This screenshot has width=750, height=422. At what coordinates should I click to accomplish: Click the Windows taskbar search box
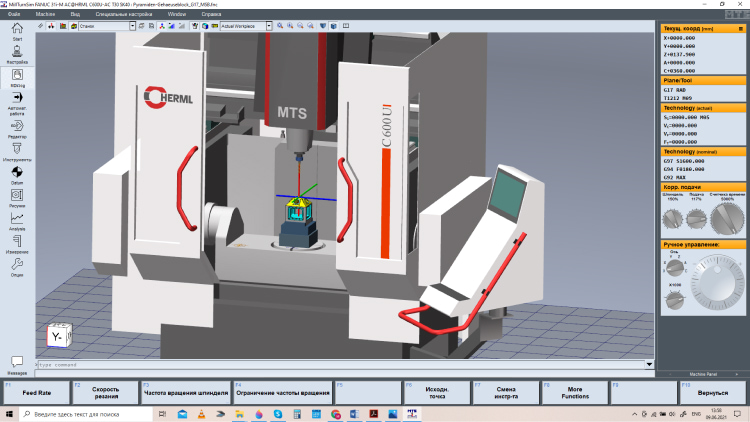pos(86,414)
